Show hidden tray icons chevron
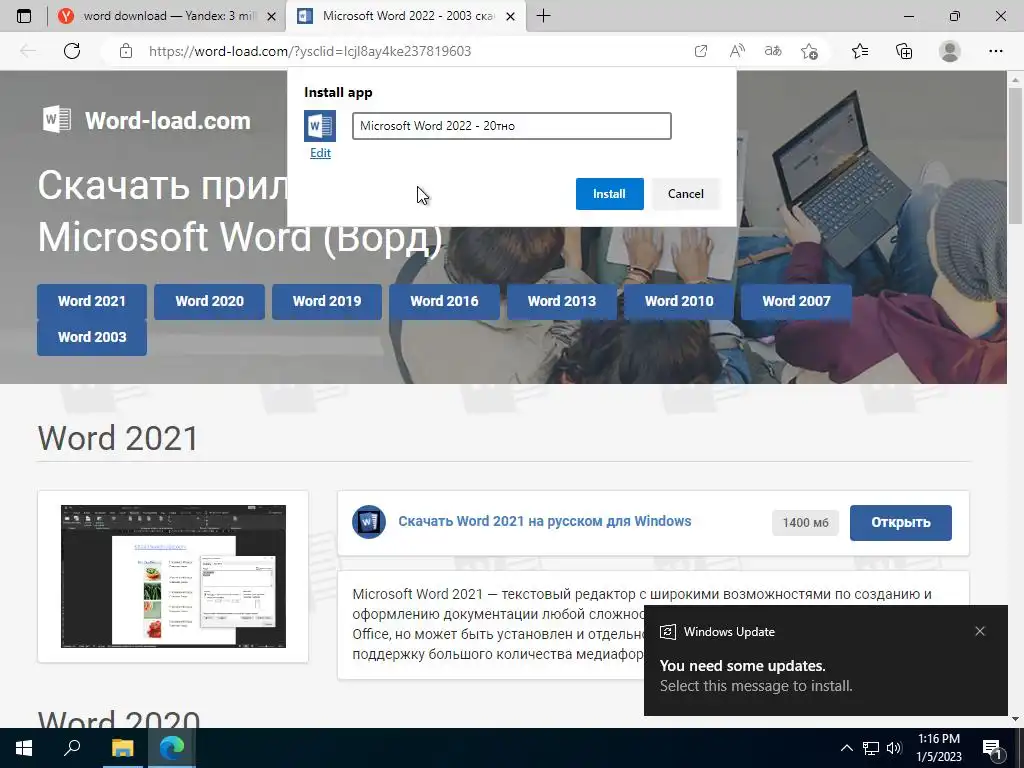 pyautogui.click(x=846, y=748)
